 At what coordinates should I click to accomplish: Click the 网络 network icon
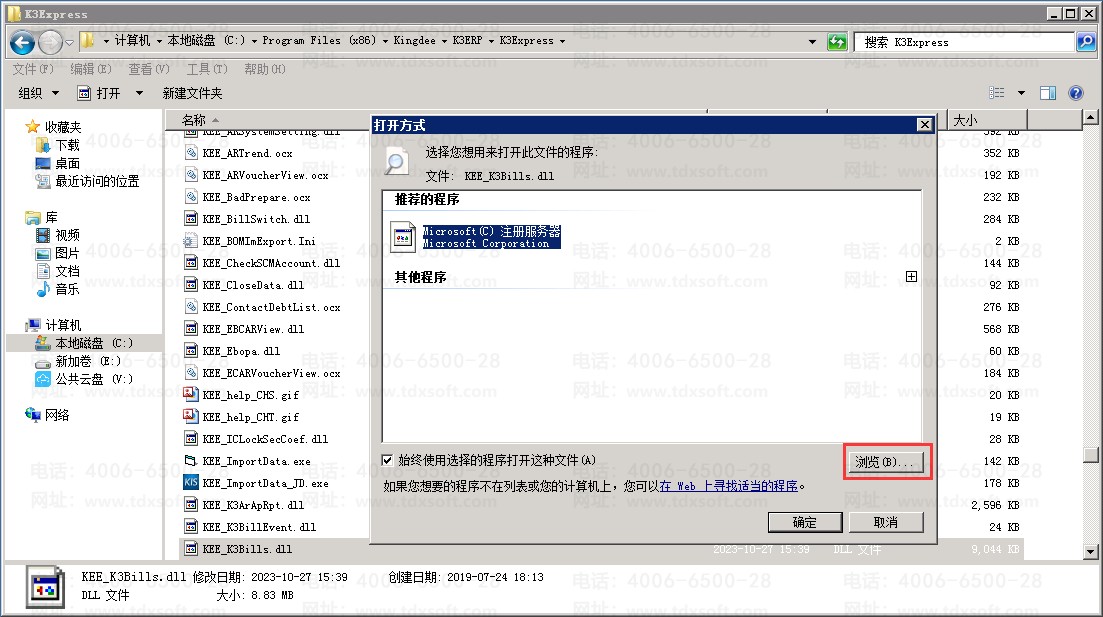tap(33, 415)
